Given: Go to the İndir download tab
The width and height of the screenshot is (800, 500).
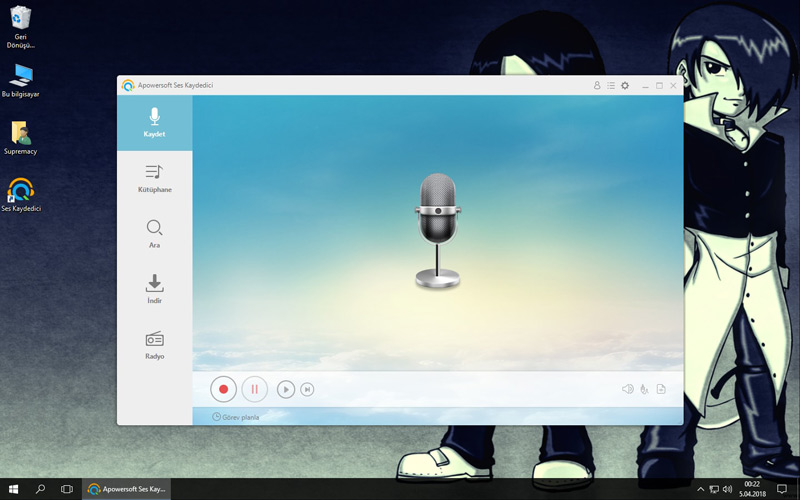Looking at the screenshot, I should click(155, 289).
